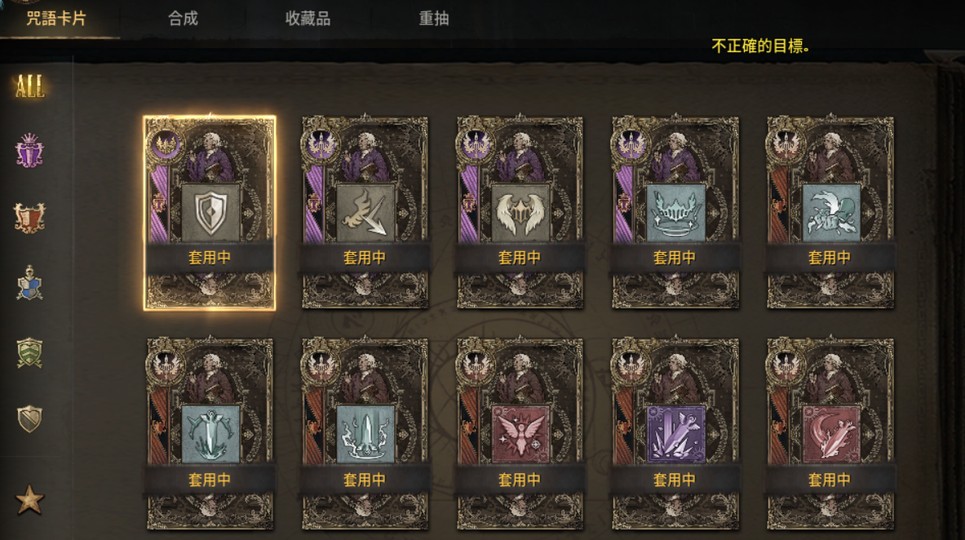Choose the red winged angel card
The height and width of the screenshot is (540, 965).
point(519,433)
